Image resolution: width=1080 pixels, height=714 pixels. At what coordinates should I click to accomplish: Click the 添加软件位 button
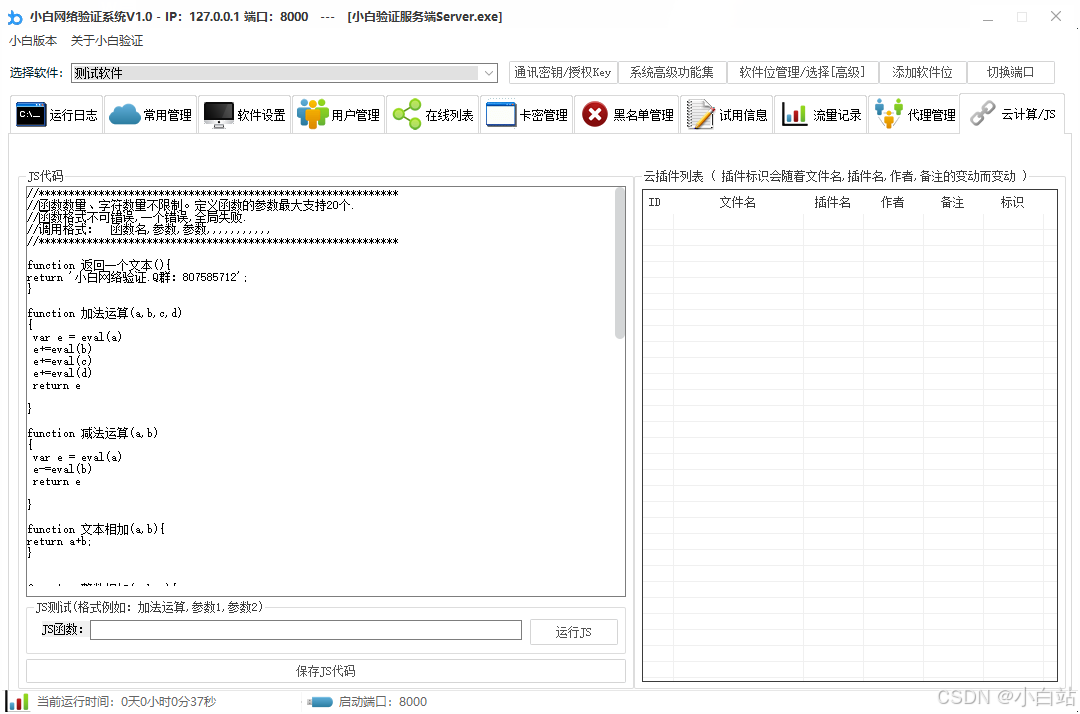point(922,72)
